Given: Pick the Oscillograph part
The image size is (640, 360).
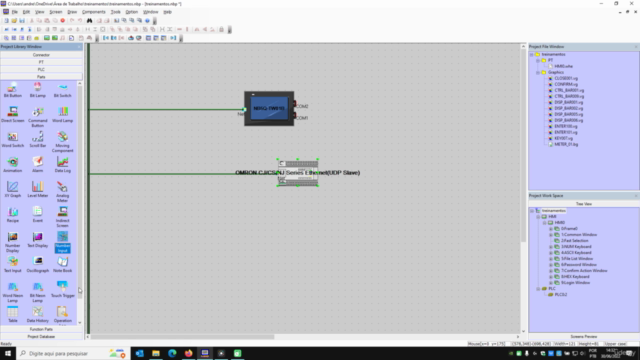Looking at the screenshot, I should (x=38, y=265).
